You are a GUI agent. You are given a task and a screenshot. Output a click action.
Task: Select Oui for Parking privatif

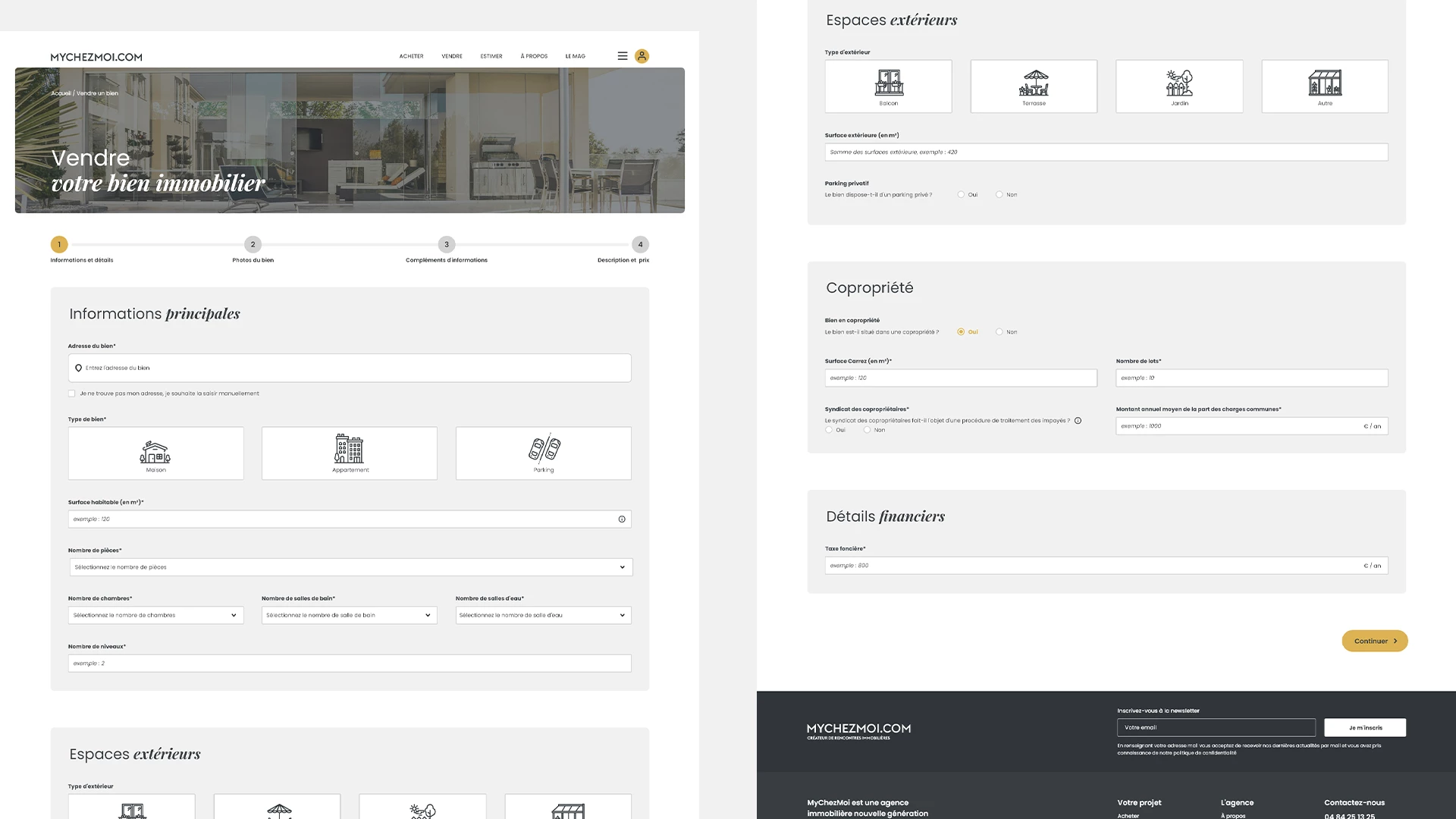pyautogui.click(x=961, y=195)
